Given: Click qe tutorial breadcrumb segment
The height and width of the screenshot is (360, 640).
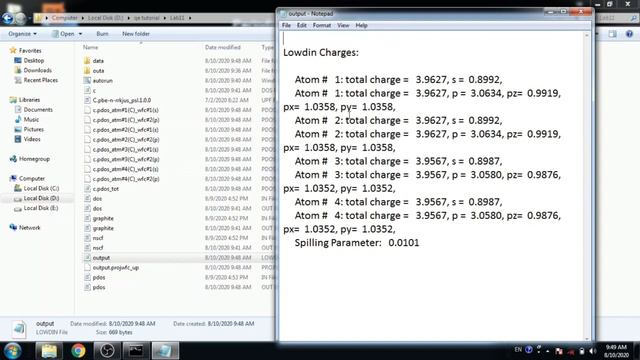Looking at the screenshot, I should pos(147,18).
